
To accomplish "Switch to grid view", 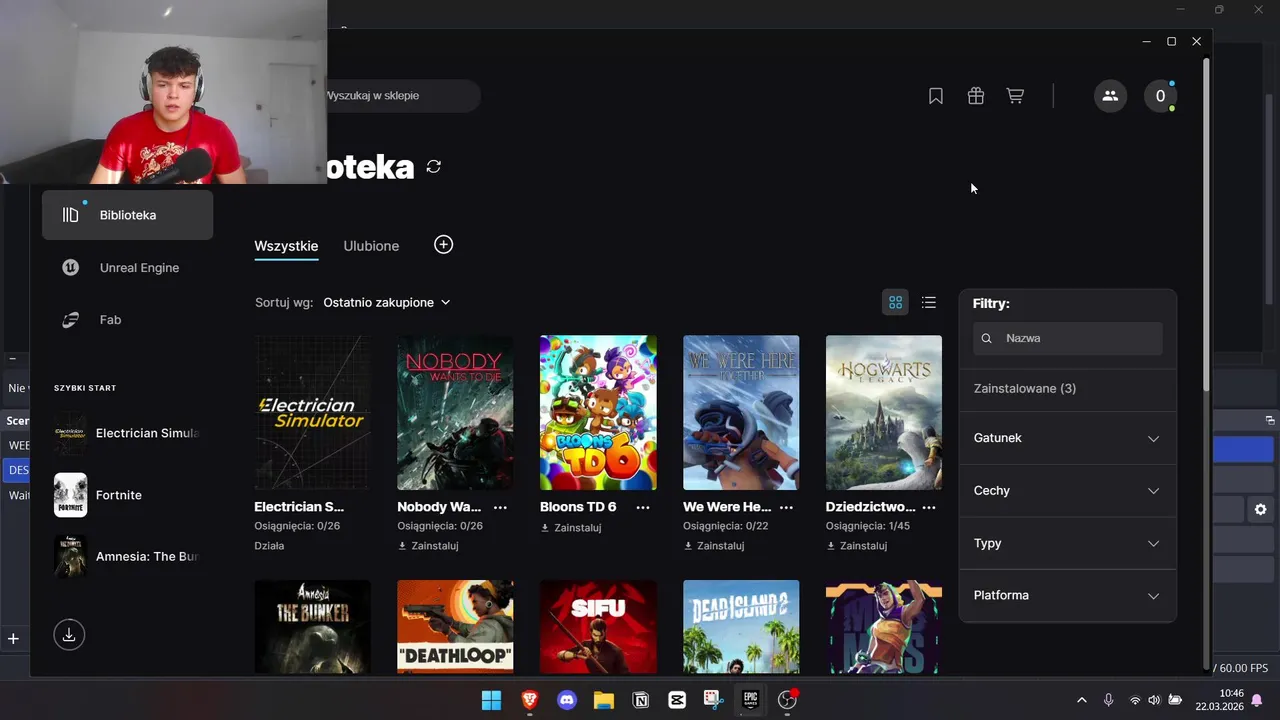I will [896, 302].
